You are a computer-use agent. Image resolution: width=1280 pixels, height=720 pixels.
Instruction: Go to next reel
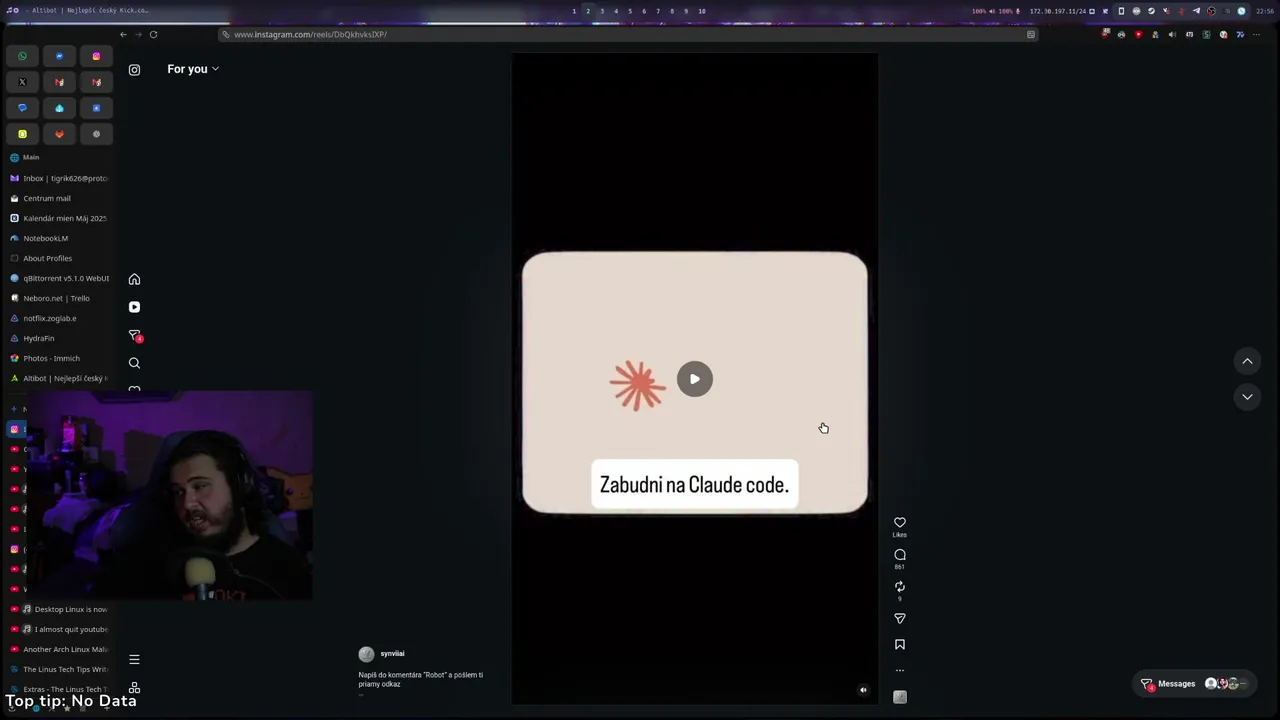click(x=1247, y=397)
